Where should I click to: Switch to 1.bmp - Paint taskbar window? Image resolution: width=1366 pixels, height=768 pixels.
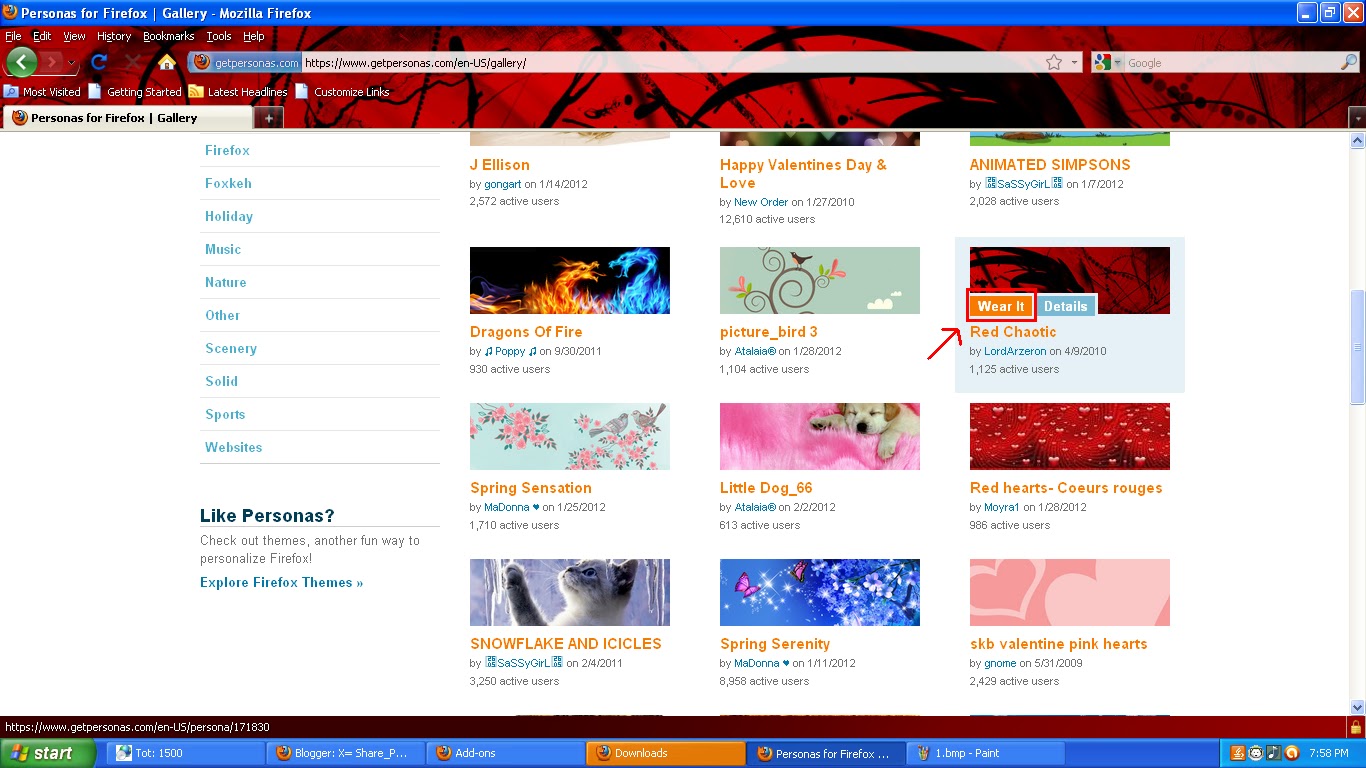point(986,753)
